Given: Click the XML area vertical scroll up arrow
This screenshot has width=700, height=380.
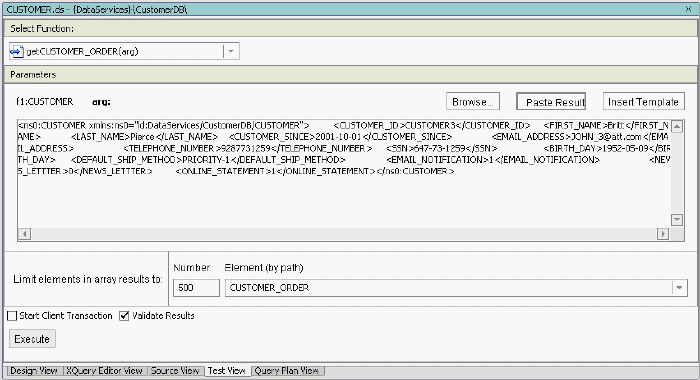Looking at the screenshot, I should coord(677,127).
